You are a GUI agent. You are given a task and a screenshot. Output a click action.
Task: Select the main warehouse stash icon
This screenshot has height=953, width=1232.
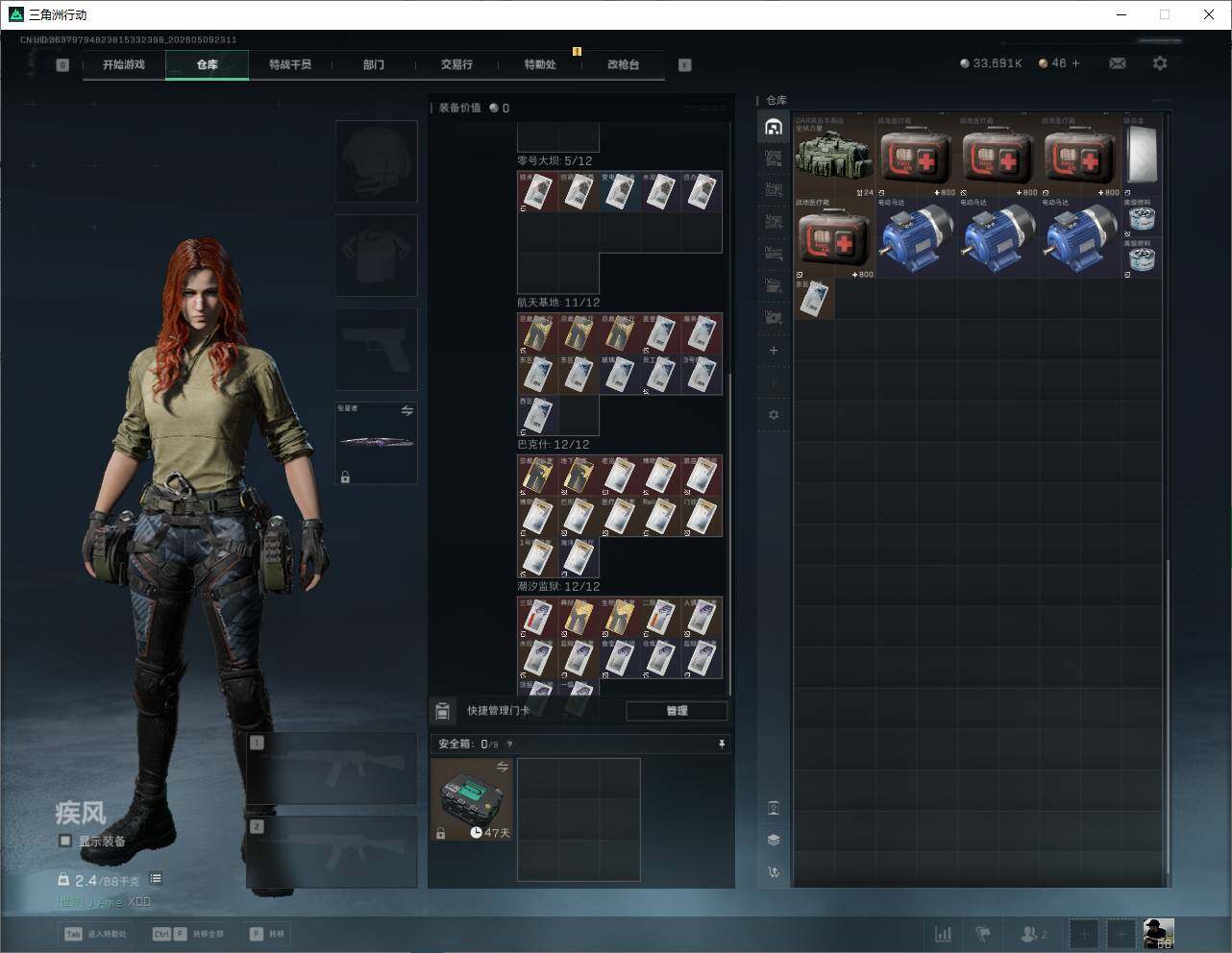774,126
